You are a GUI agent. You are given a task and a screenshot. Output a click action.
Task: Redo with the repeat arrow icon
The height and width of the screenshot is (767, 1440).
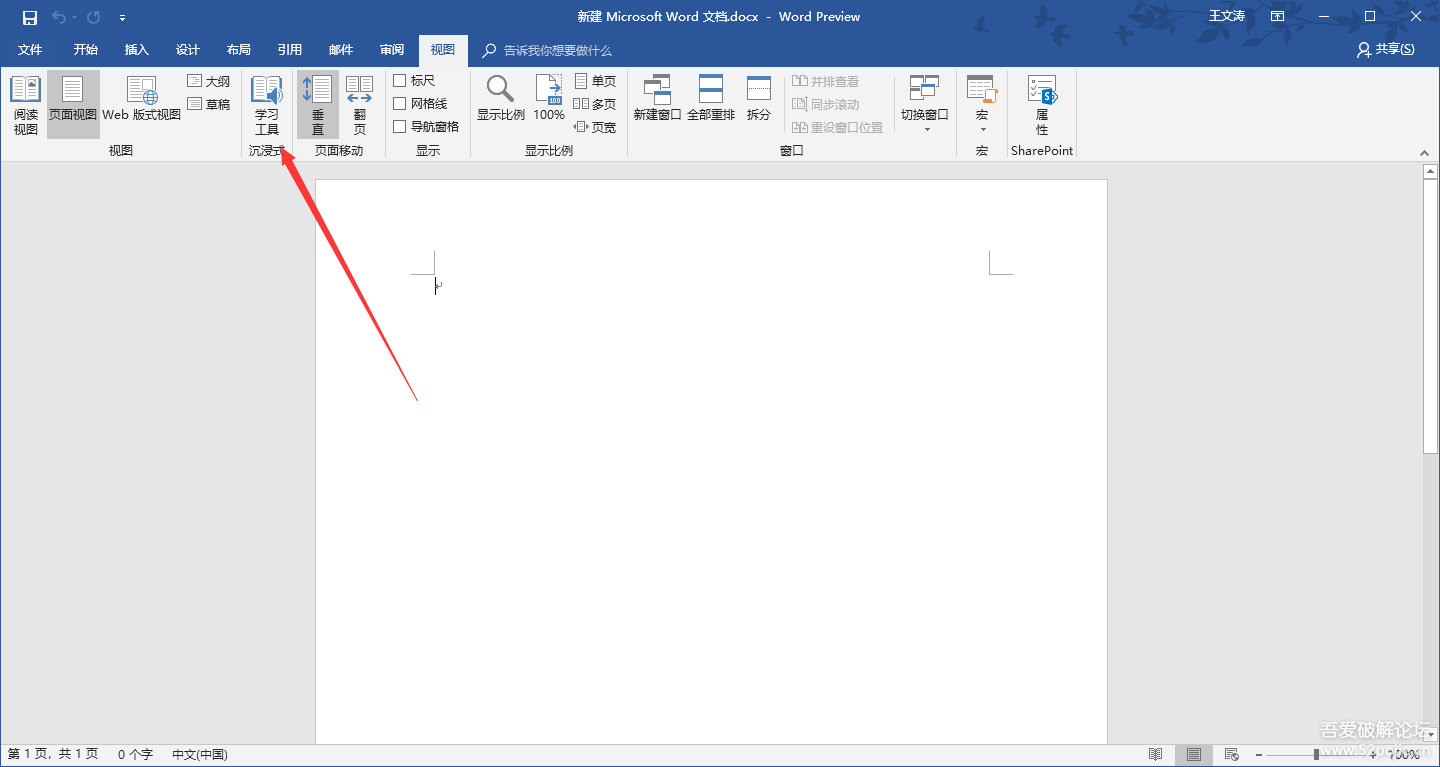(x=94, y=17)
